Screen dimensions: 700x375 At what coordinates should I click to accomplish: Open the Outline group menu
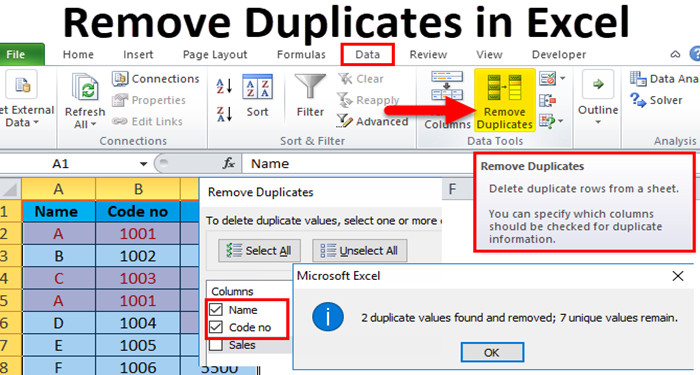coord(598,98)
